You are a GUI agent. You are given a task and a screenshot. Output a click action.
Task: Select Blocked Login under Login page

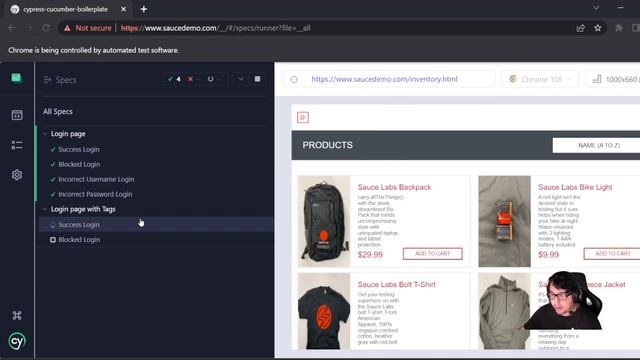(79, 164)
